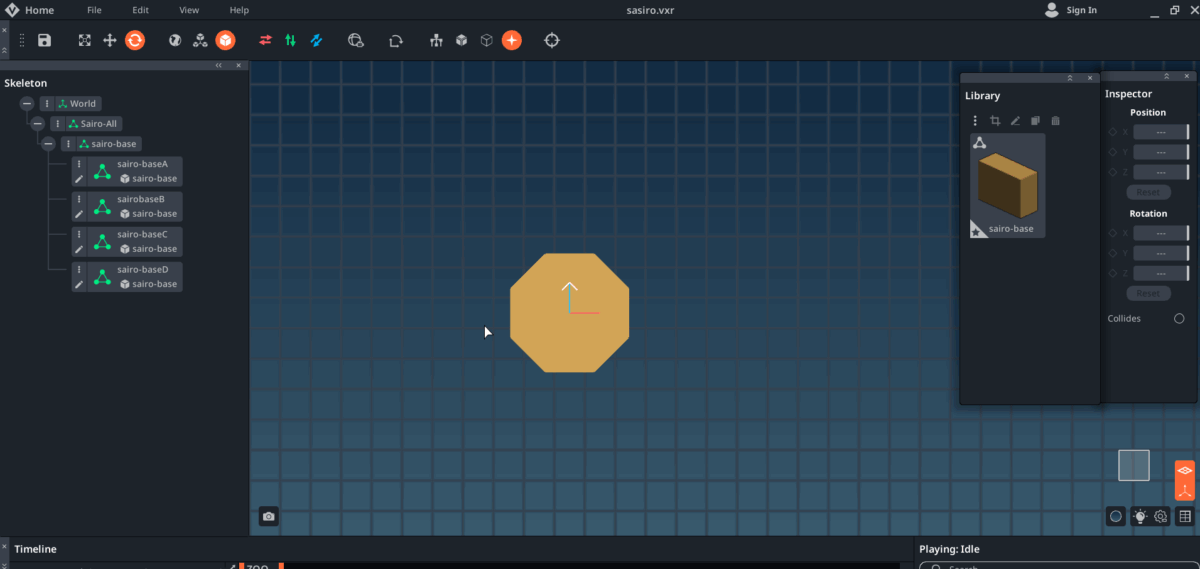Toggle the Collides radio button in the Inspector
Viewport: 1200px width, 569px height.
coord(1179,319)
